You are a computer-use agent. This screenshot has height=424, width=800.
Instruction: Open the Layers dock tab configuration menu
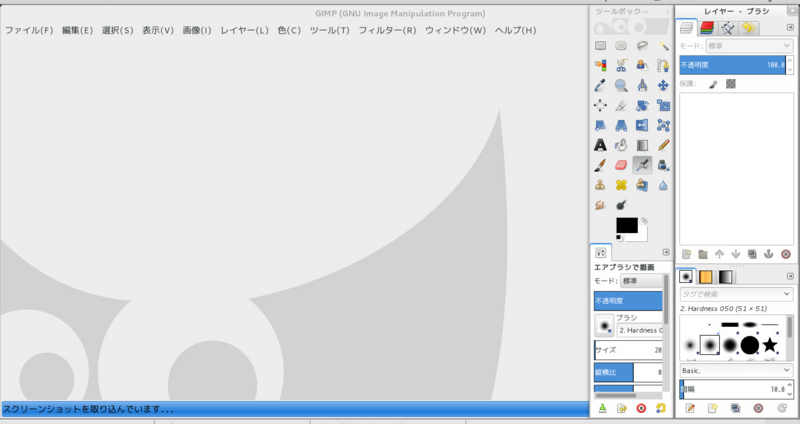point(790,28)
